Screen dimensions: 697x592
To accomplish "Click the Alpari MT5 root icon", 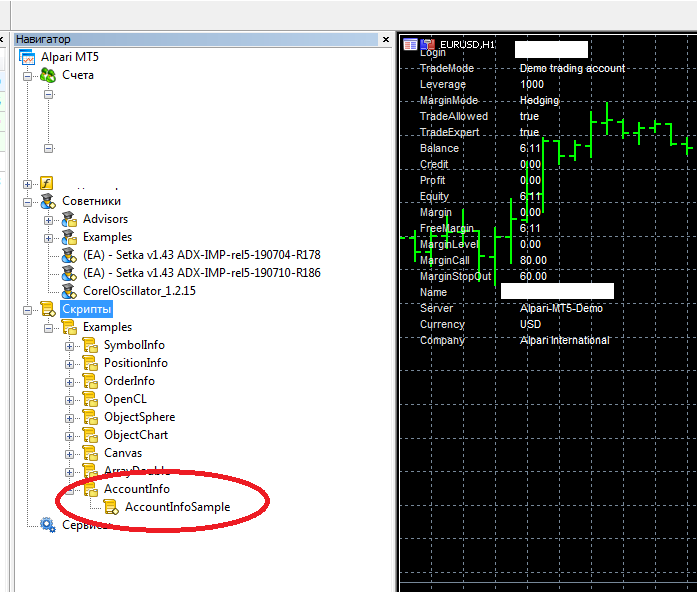I will point(27,57).
